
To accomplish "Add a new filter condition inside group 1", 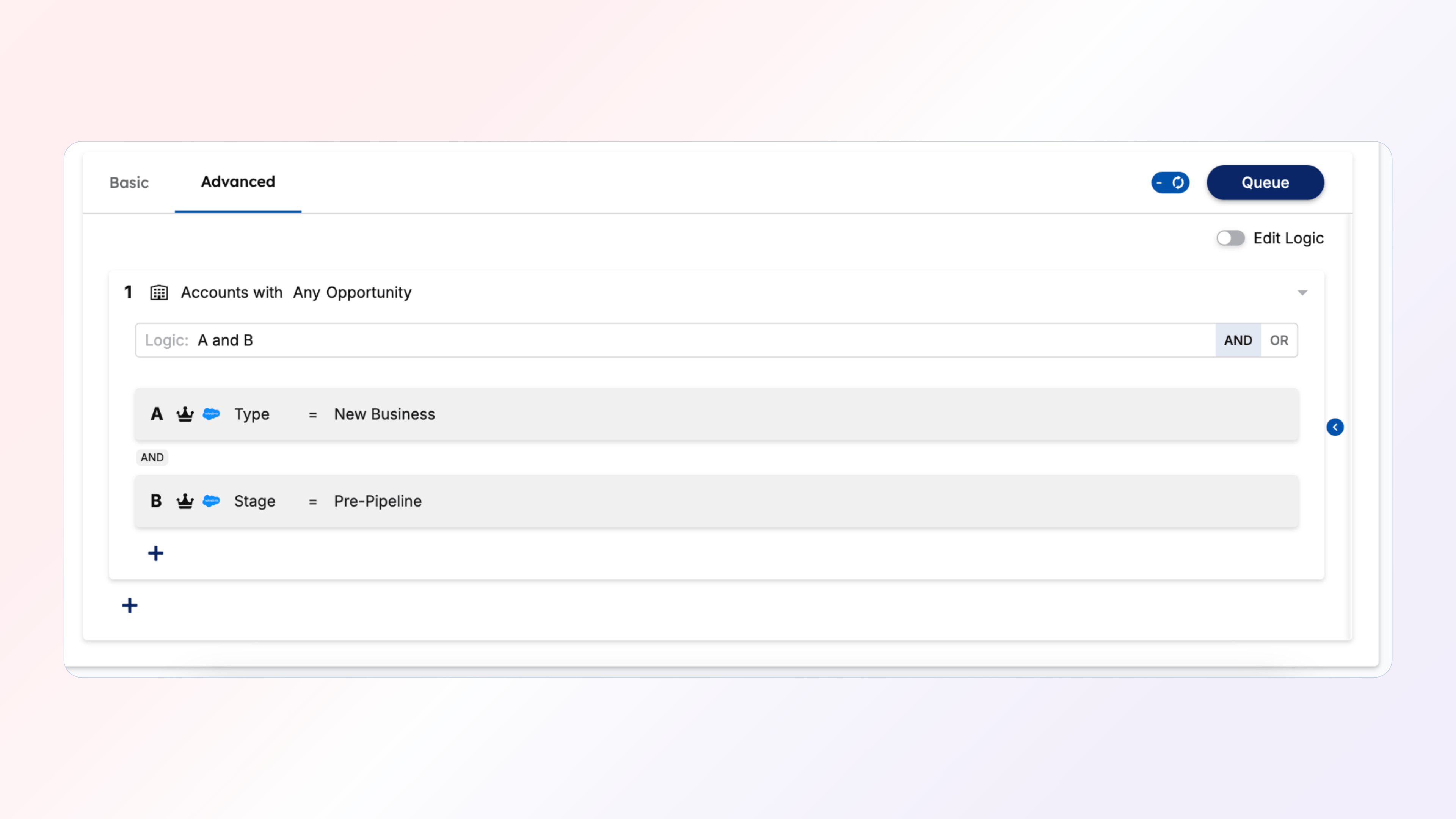I will 155,553.
